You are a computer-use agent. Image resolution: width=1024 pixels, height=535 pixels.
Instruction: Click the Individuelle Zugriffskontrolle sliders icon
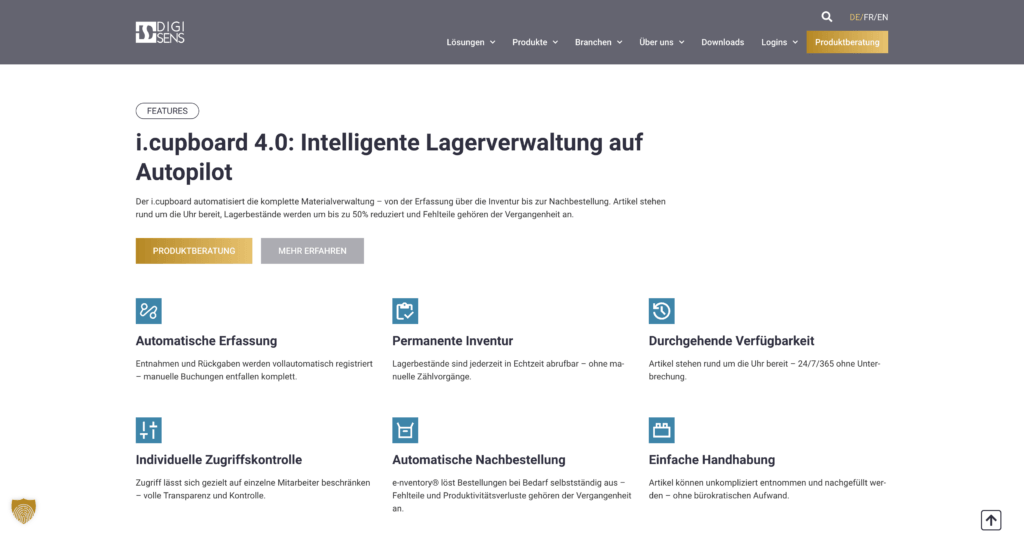point(148,430)
